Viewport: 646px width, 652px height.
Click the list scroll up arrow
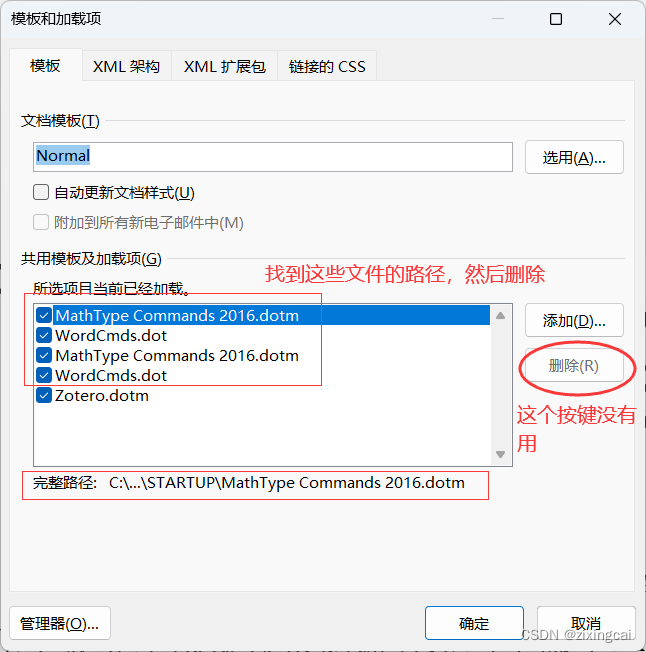(x=501, y=316)
